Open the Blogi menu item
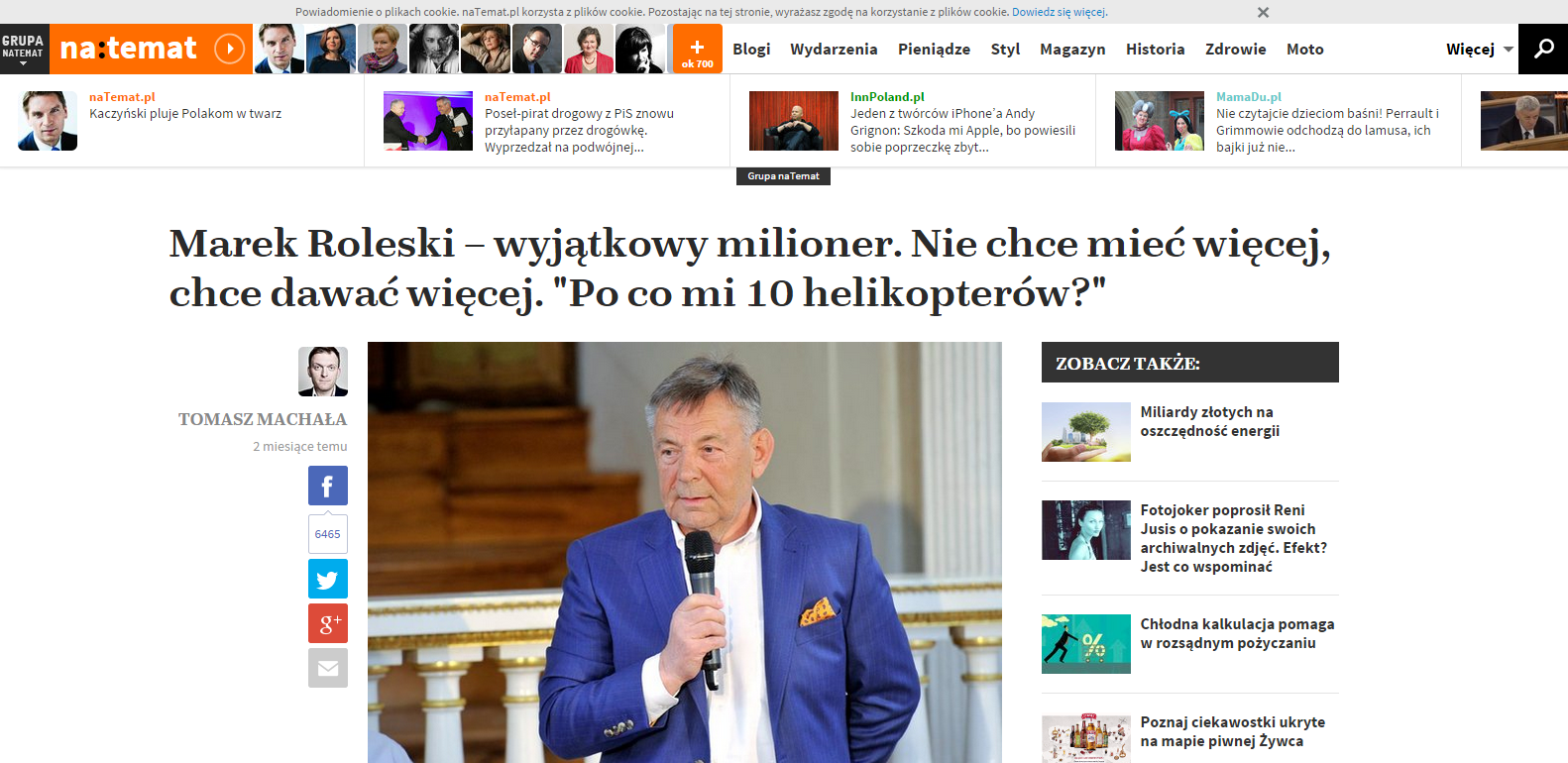Viewport: 1568px width, 763px height. tap(751, 49)
